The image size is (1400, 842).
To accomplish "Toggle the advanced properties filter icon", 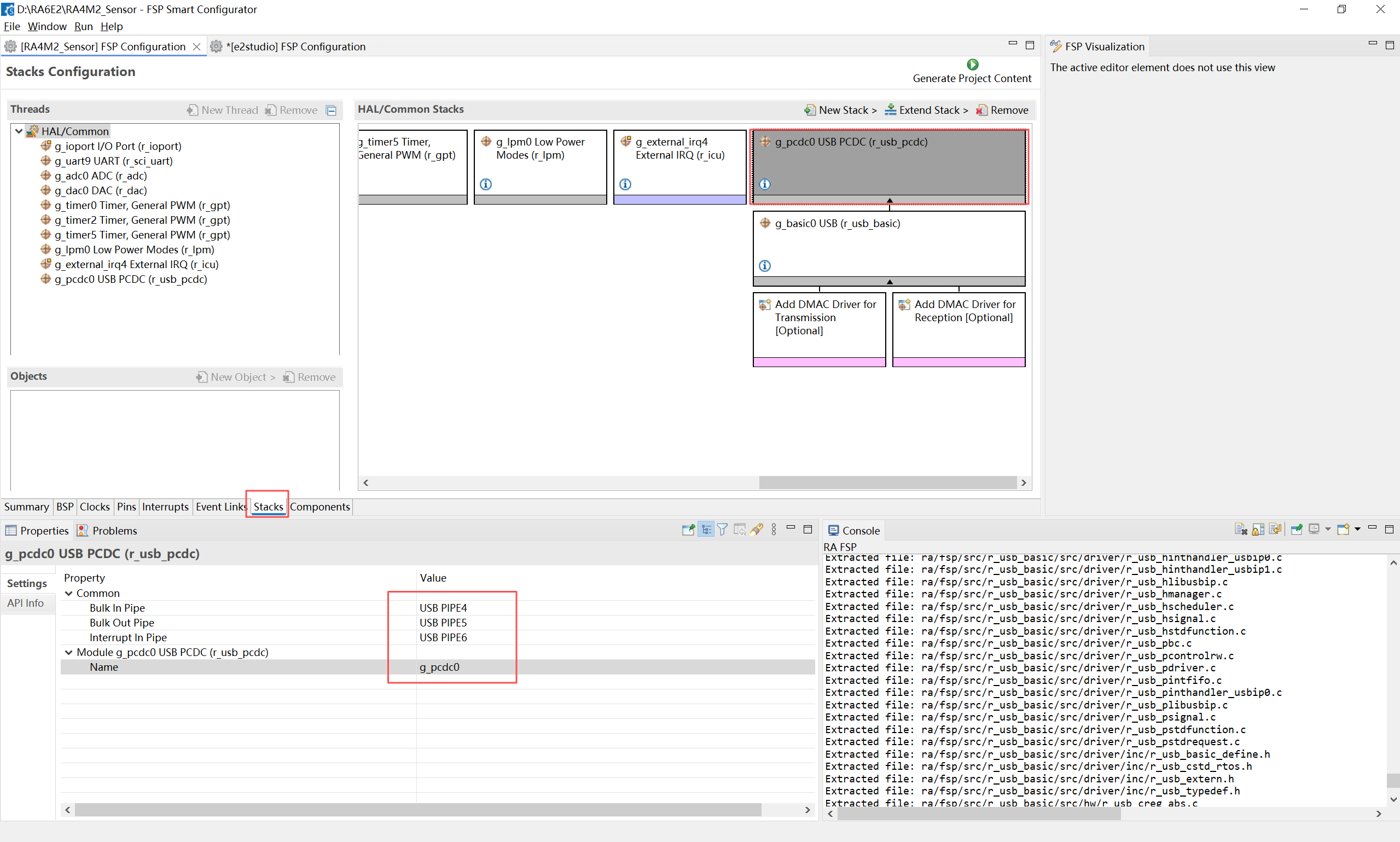I will click(x=722, y=530).
